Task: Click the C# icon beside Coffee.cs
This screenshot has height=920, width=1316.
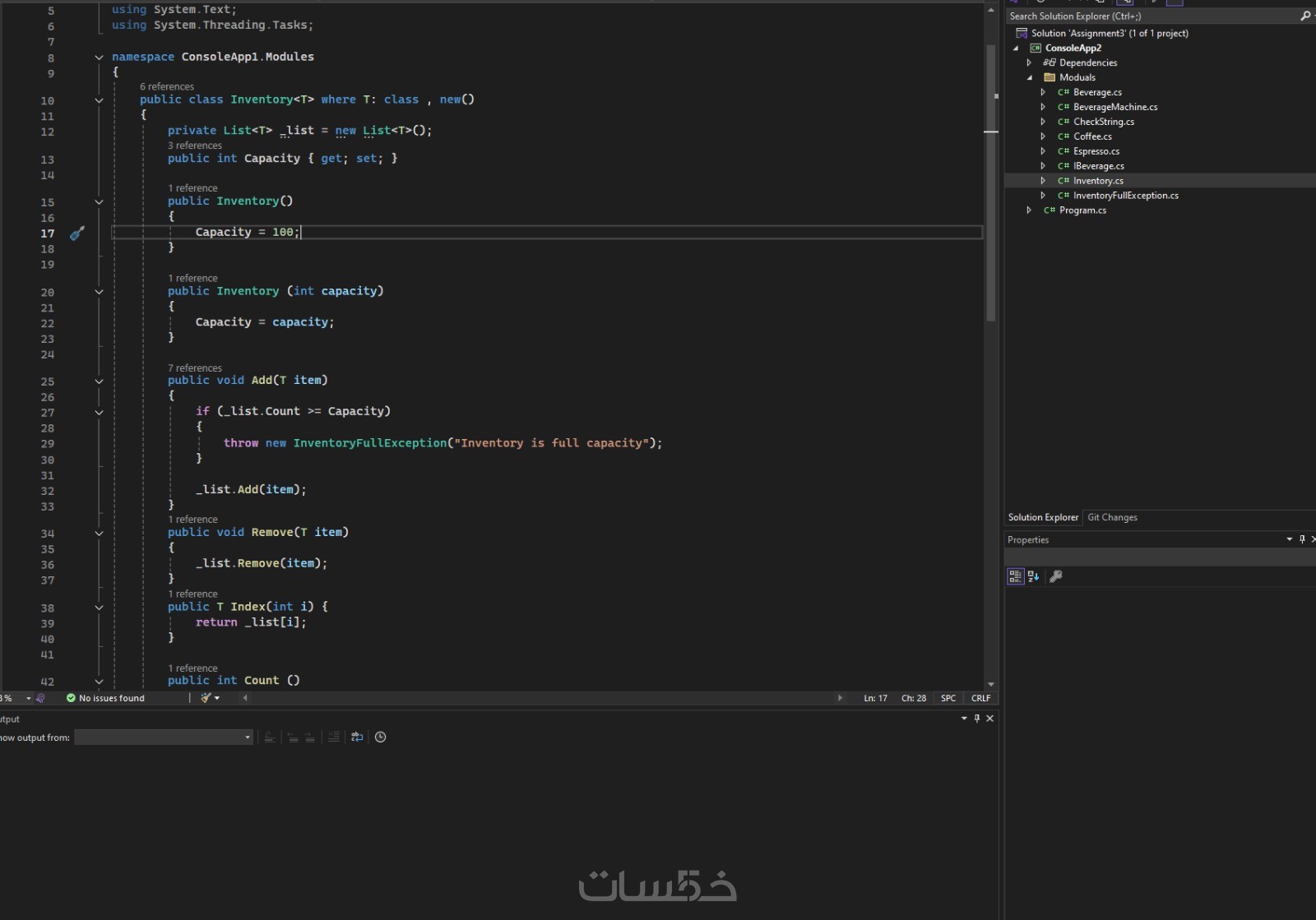Action: pos(1063,136)
